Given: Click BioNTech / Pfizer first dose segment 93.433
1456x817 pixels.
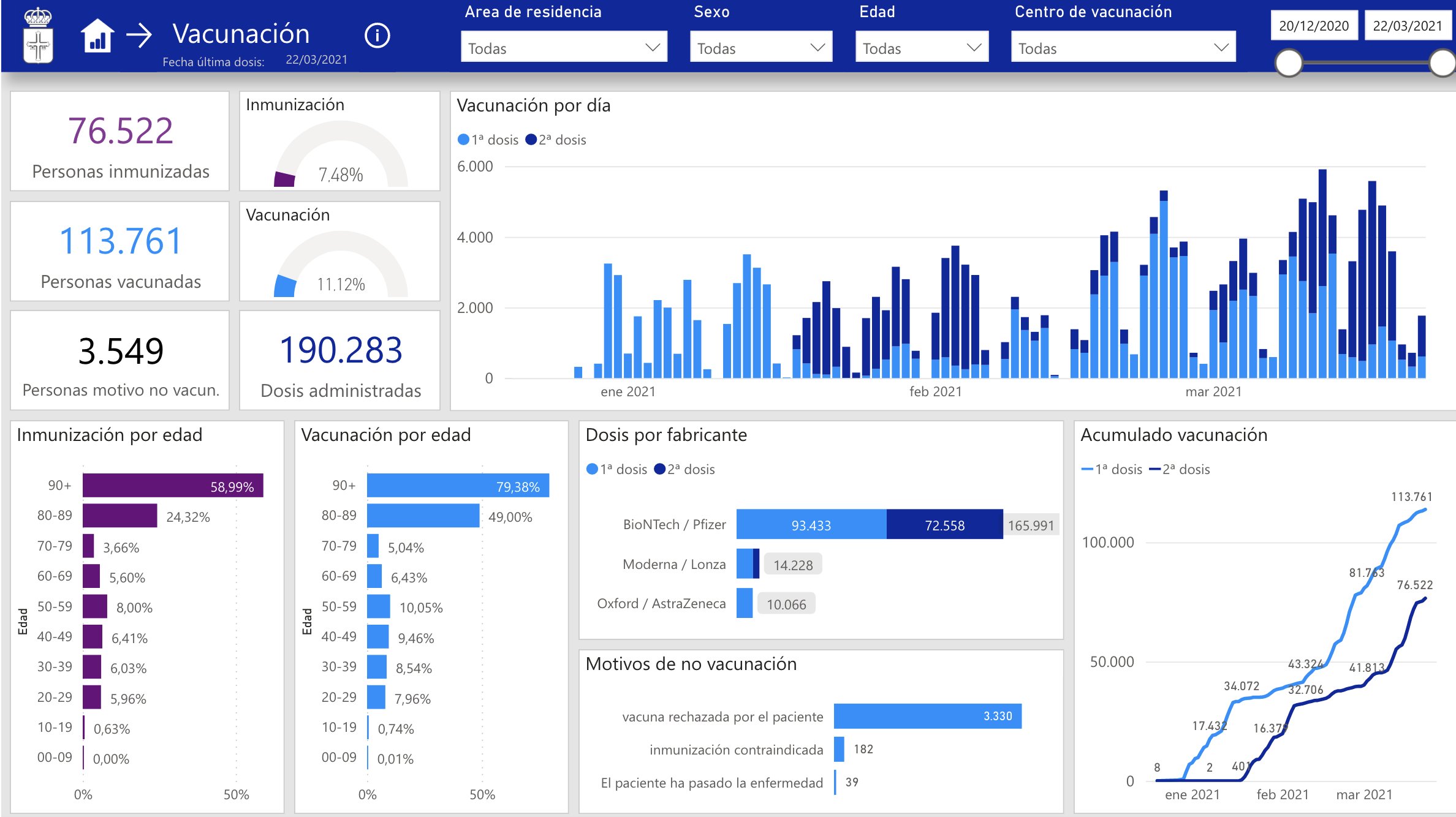Looking at the screenshot, I should (x=811, y=524).
